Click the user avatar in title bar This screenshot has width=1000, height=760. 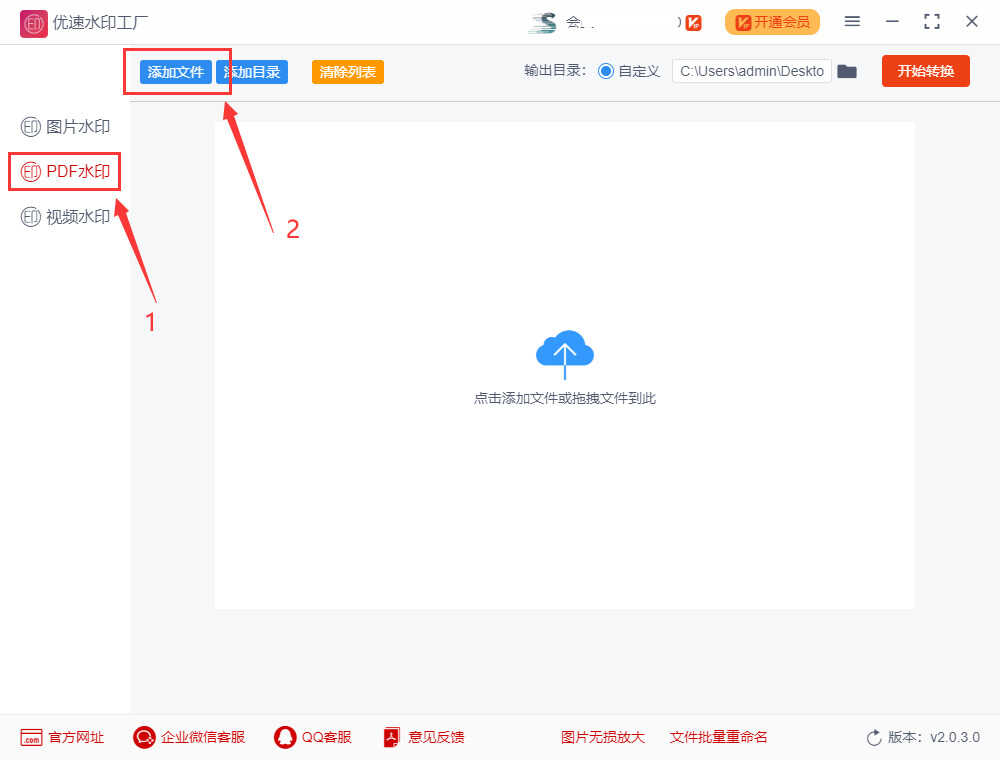click(x=543, y=23)
